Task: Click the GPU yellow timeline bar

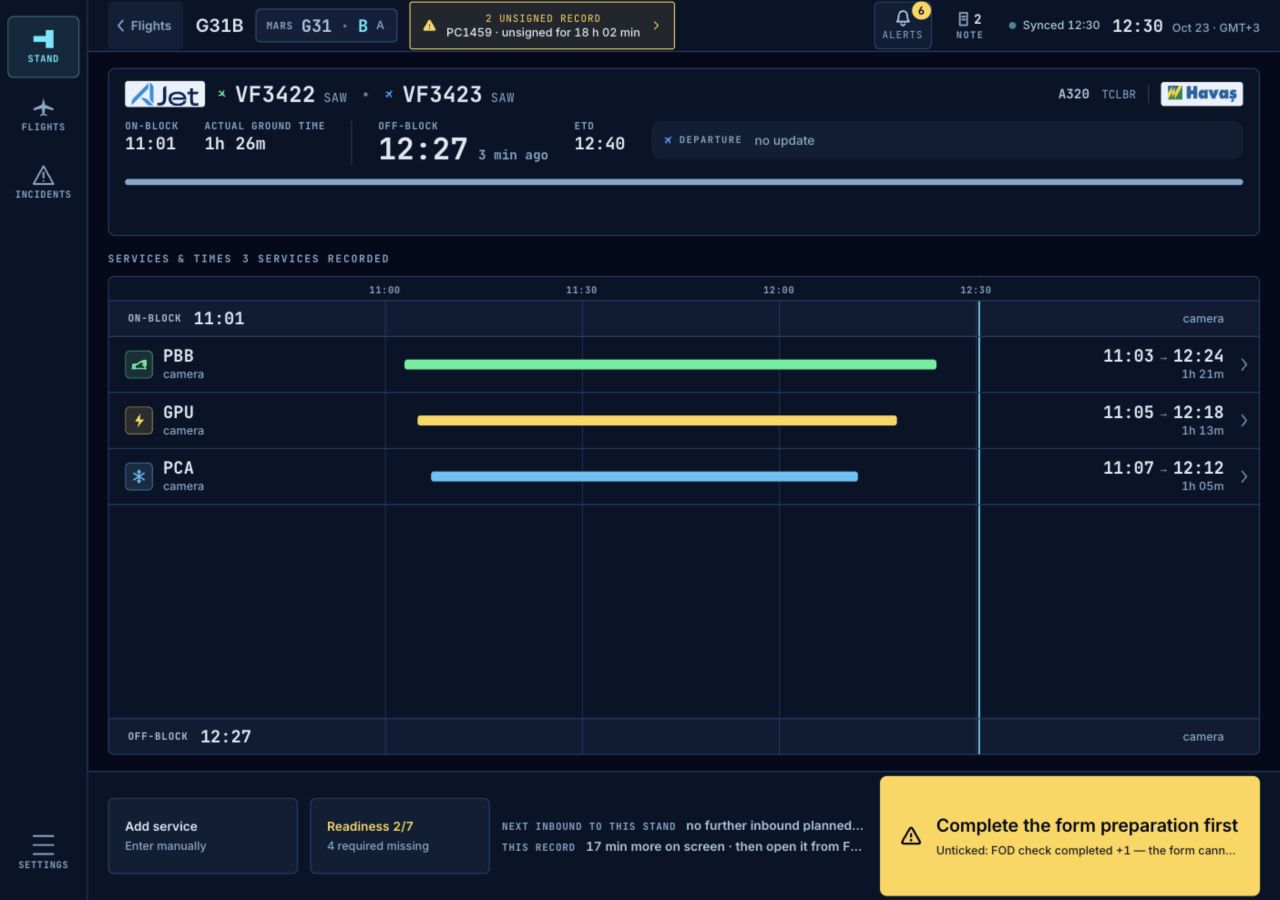Action: 657,420
